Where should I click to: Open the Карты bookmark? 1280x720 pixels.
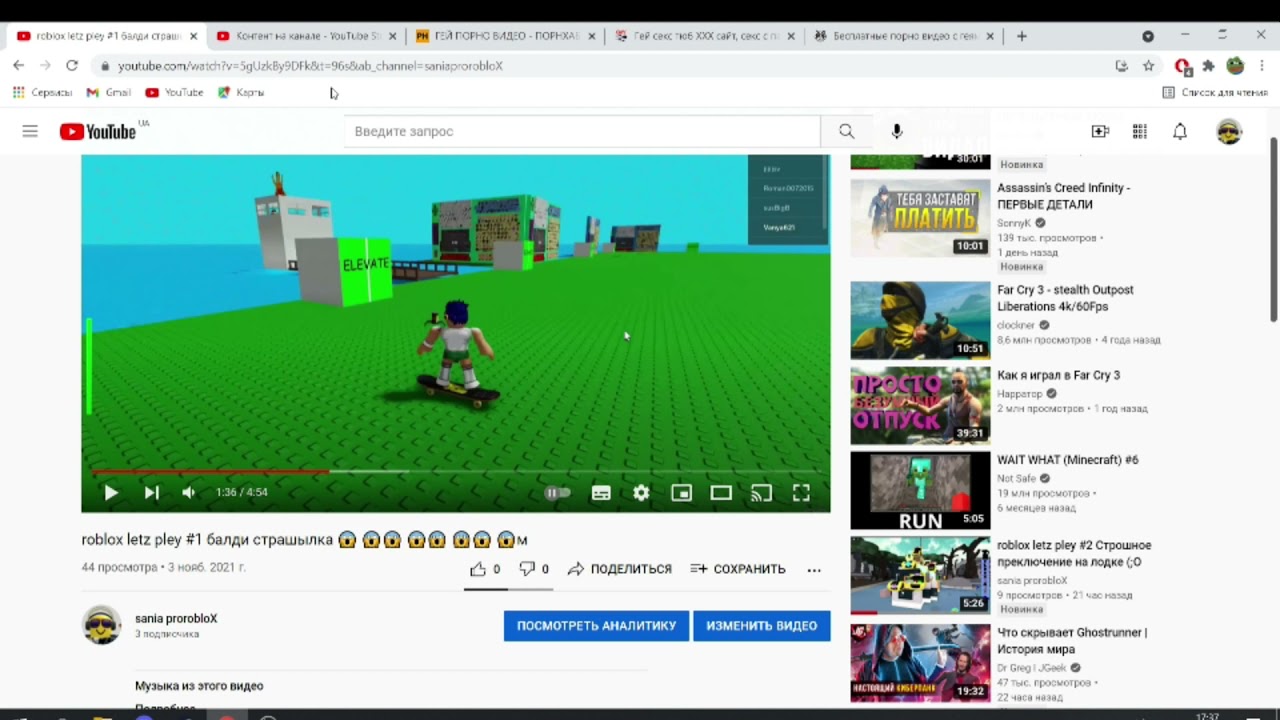click(x=241, y=92)
